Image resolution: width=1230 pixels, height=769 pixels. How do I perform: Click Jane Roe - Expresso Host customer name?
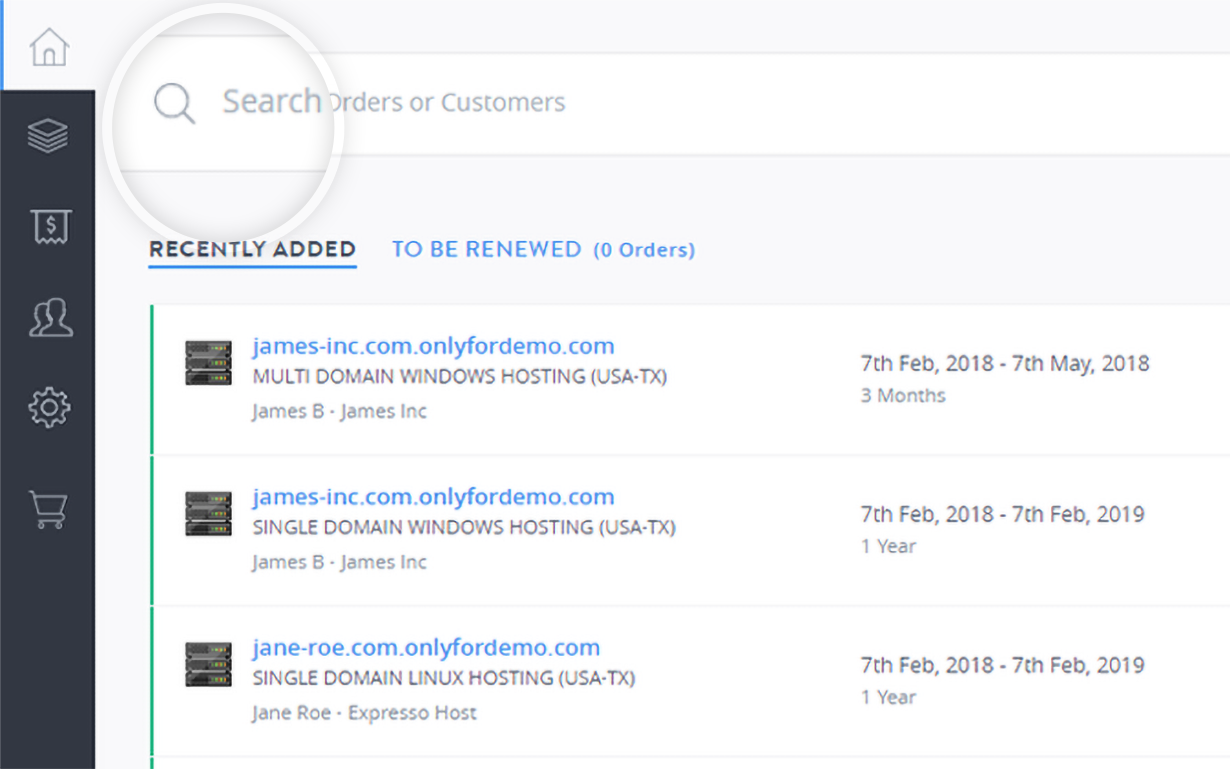coord(364,713)
